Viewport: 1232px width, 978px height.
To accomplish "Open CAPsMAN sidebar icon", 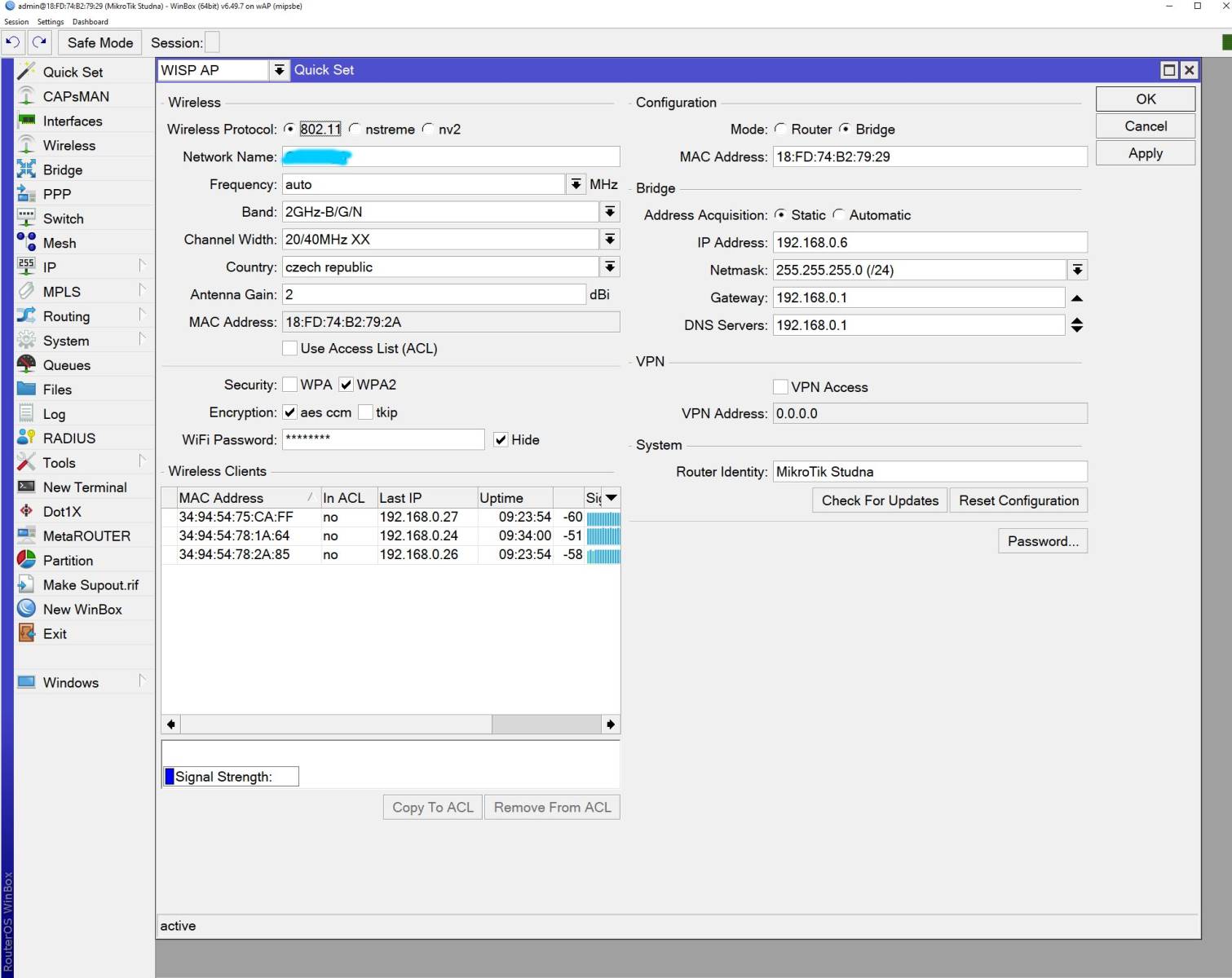I will (26, 96).
